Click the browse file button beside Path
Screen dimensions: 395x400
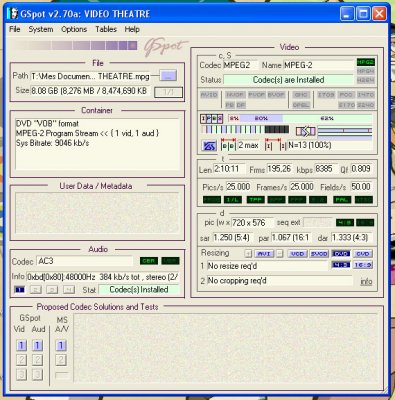[168, 76]
